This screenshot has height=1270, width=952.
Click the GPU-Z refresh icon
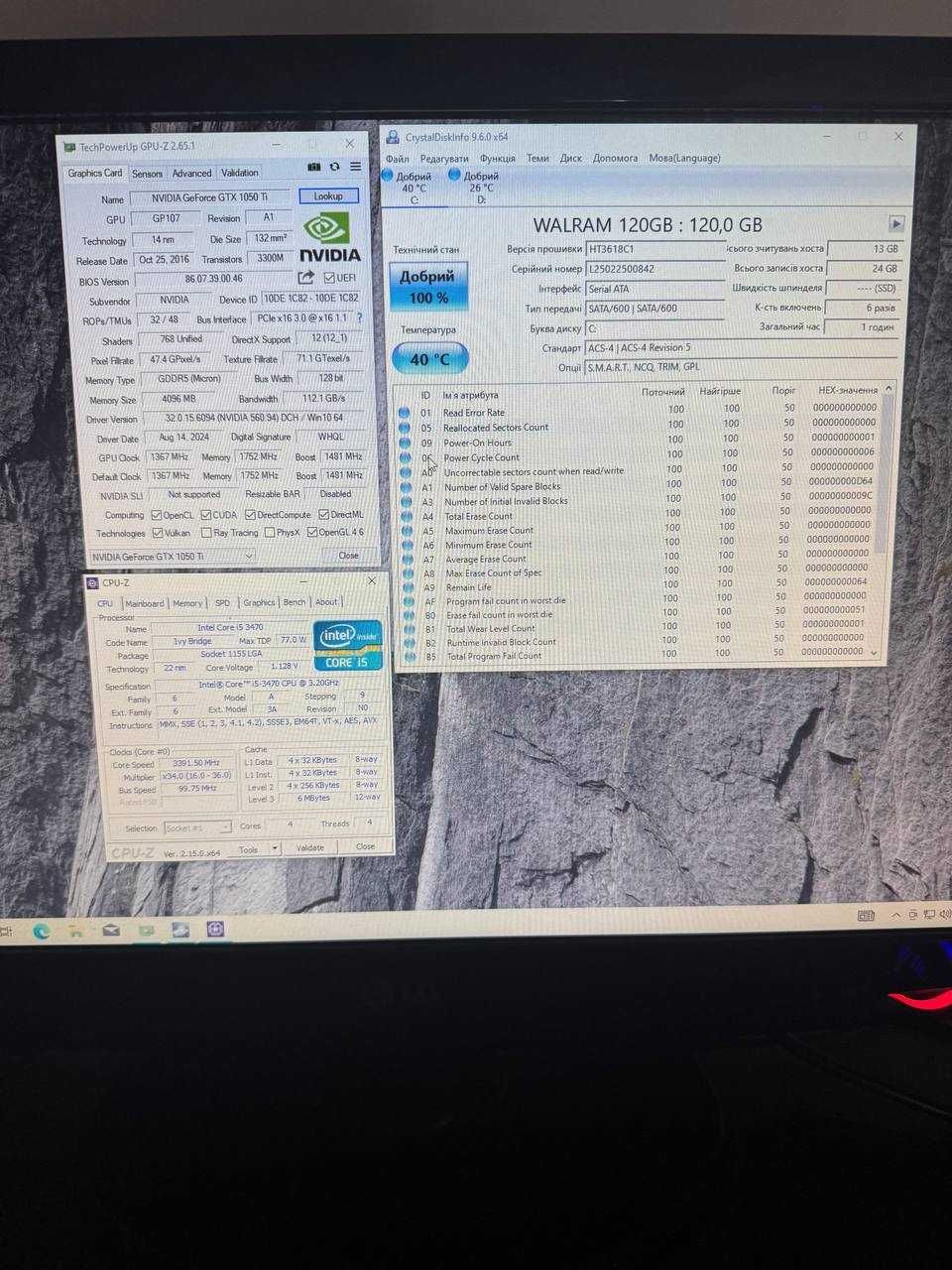[x=335, y=167]
